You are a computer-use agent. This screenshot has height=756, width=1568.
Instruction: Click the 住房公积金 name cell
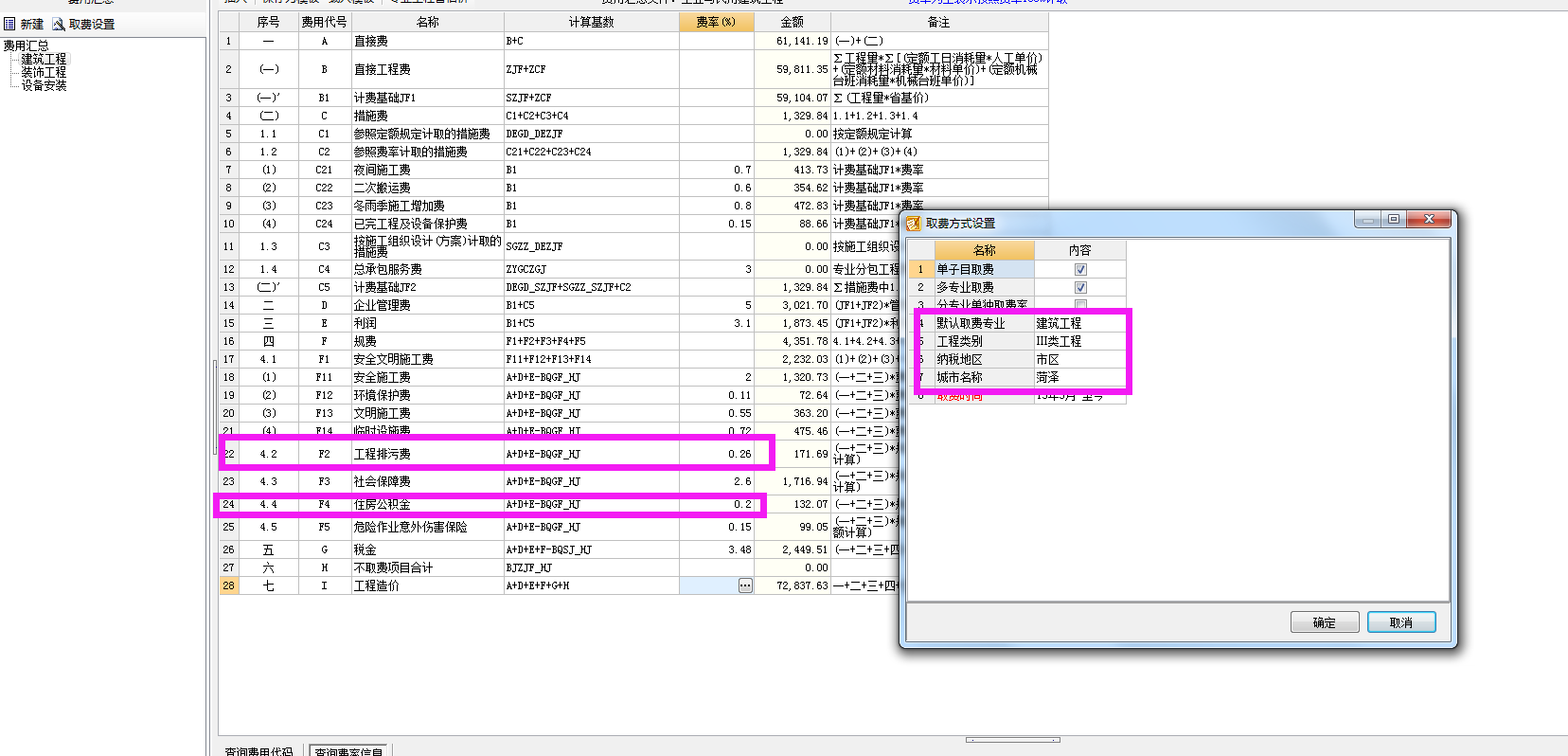point(427,504)
